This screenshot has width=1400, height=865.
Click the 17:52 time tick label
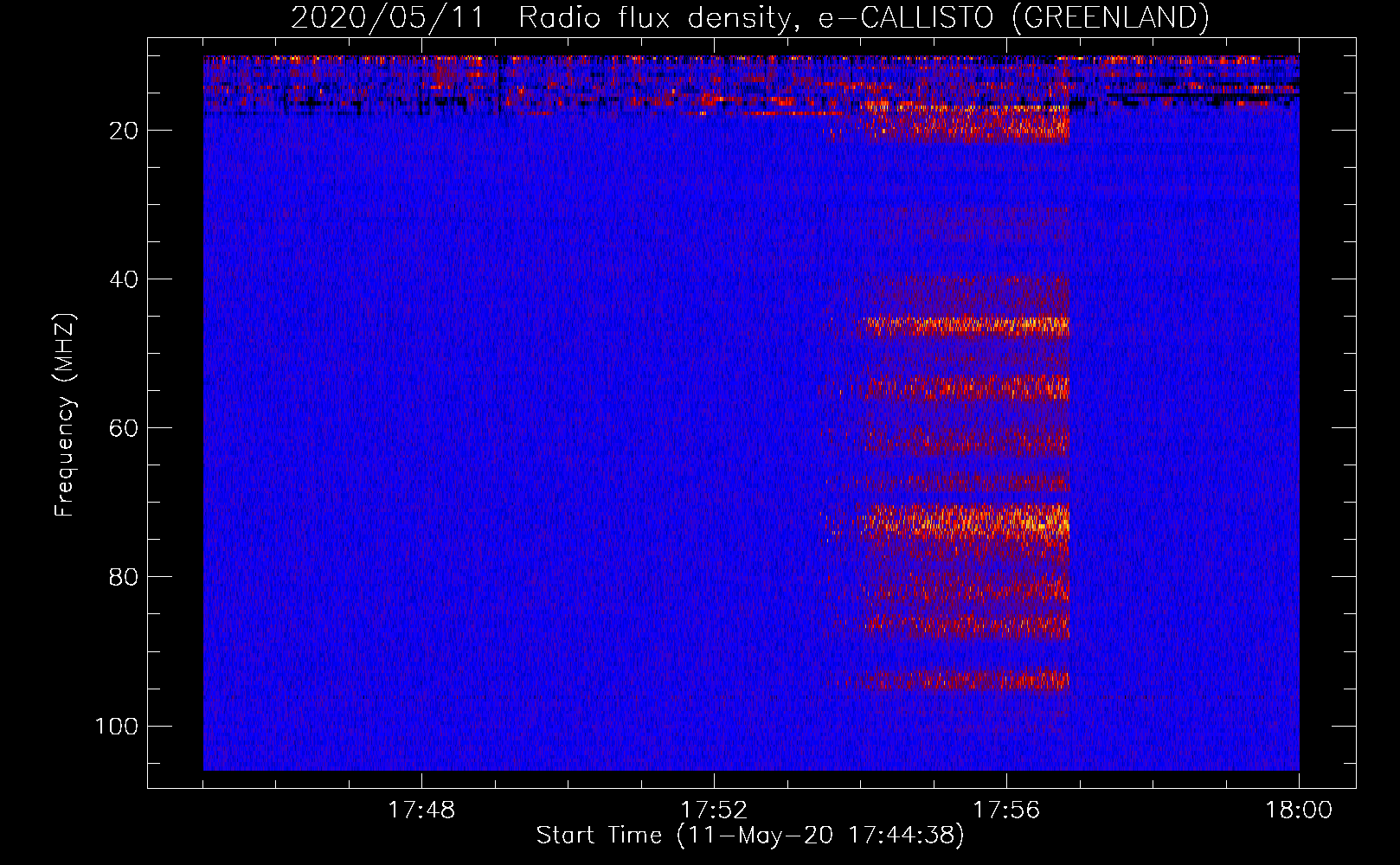(714, 811)
